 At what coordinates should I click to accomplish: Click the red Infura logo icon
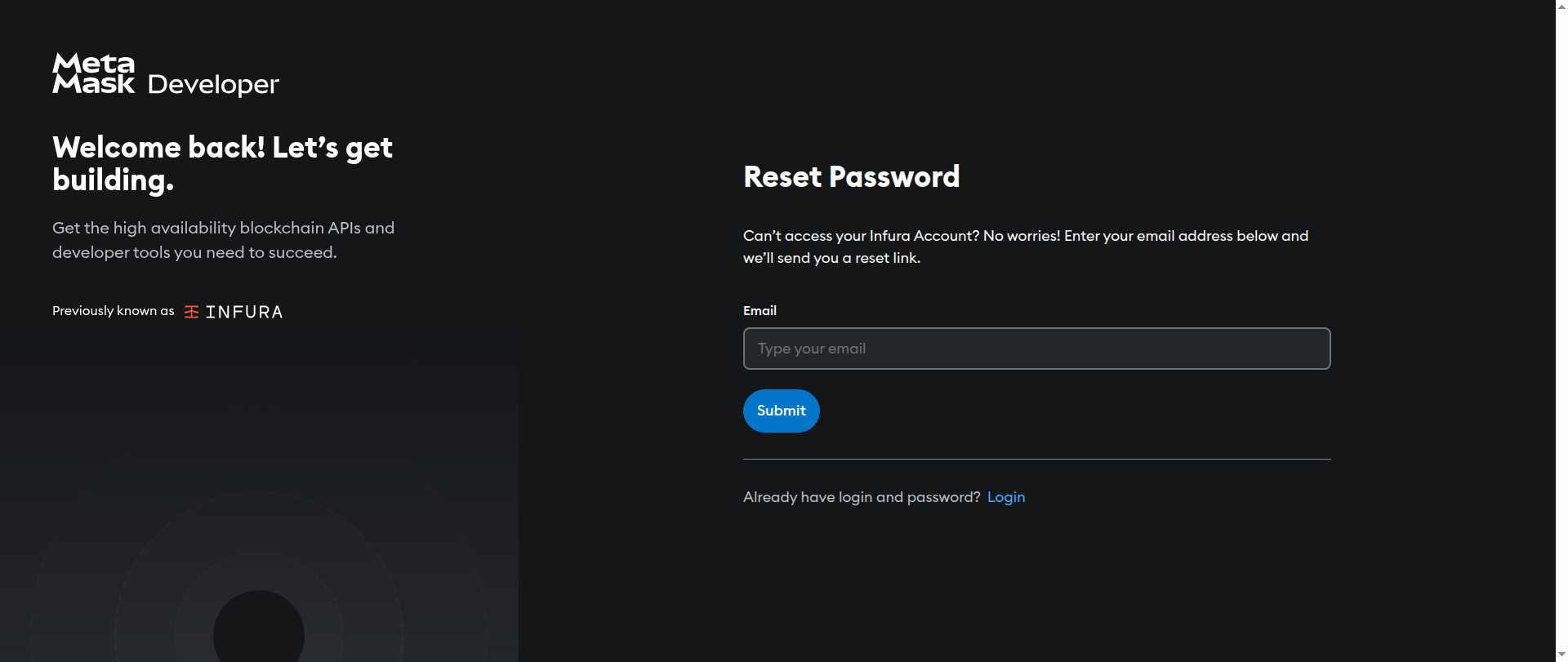pyautogui.click(x=192, y=312)
